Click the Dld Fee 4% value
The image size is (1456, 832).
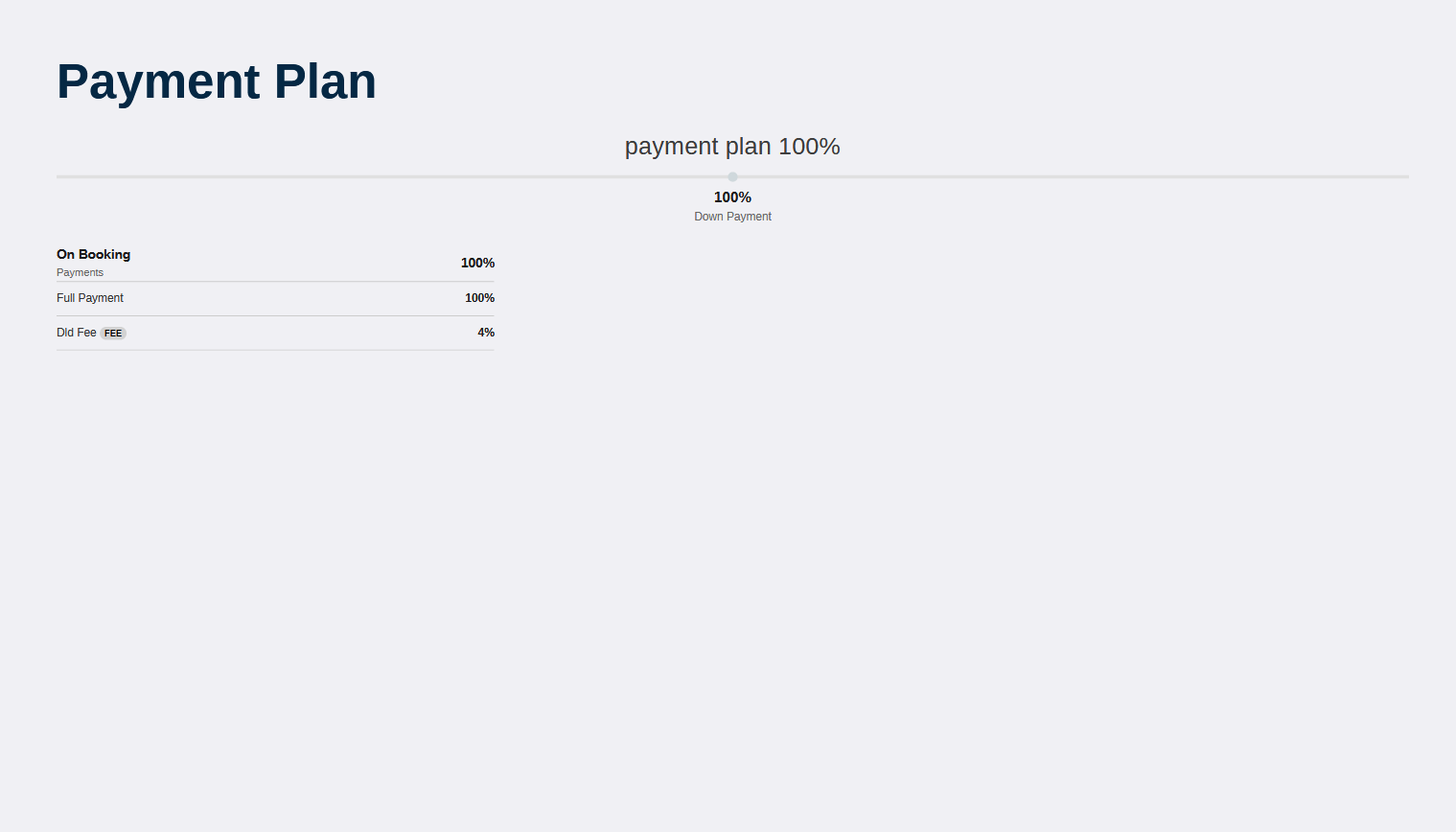(x=486, y=333)
